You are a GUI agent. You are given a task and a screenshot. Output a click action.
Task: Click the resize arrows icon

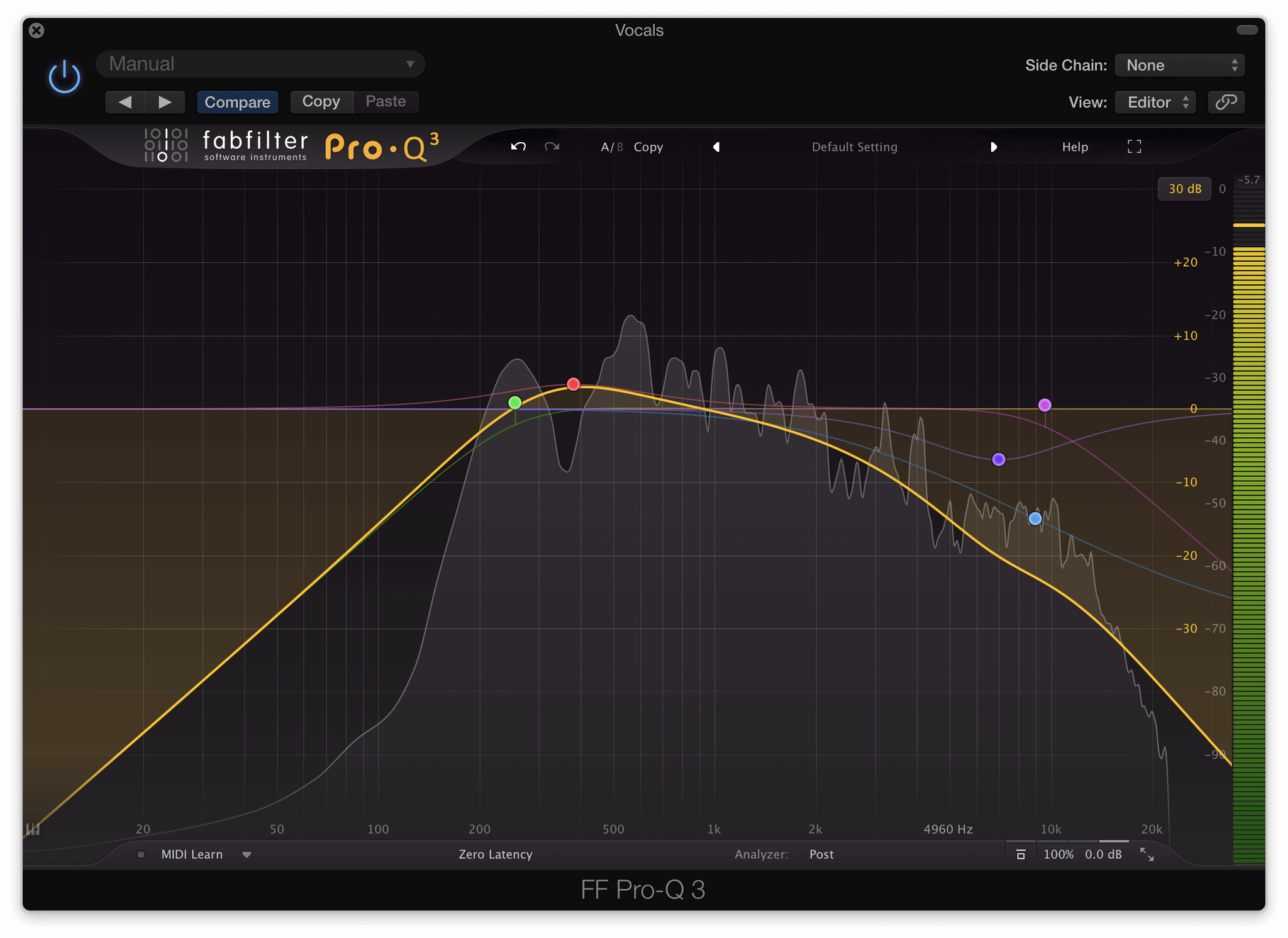point(1146,854)
